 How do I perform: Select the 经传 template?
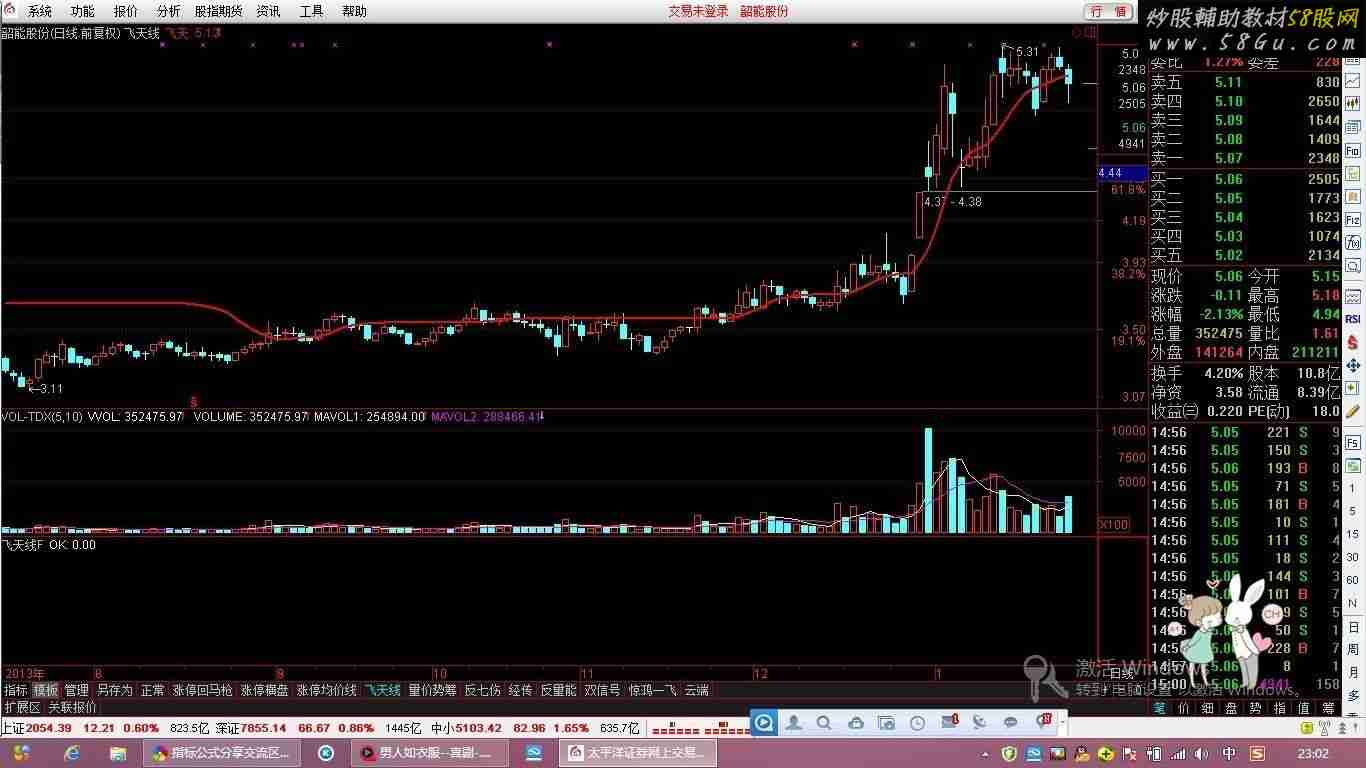point(520,690)
